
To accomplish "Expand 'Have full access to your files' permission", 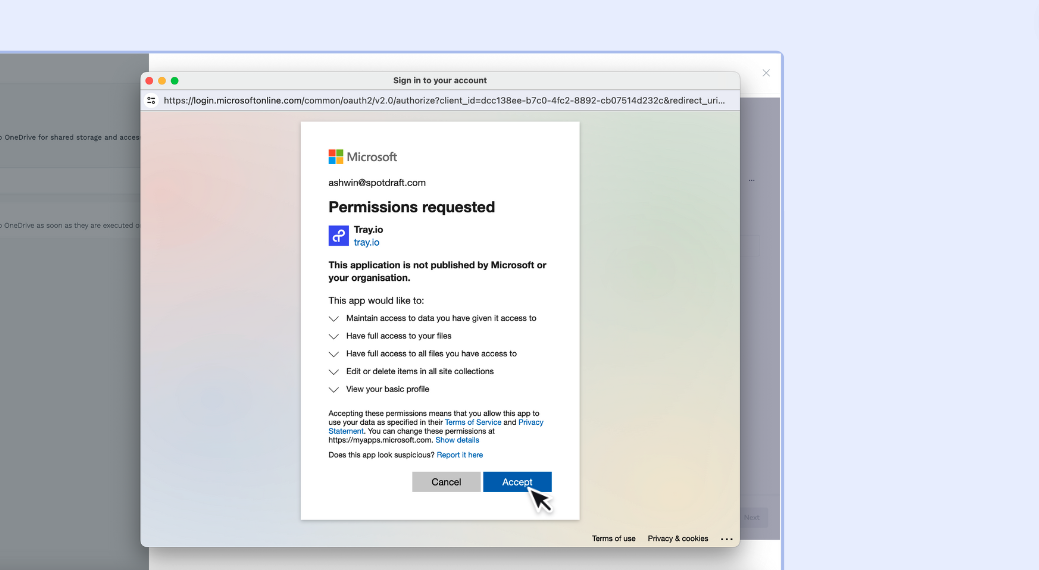I will click(x=334, y=337).
